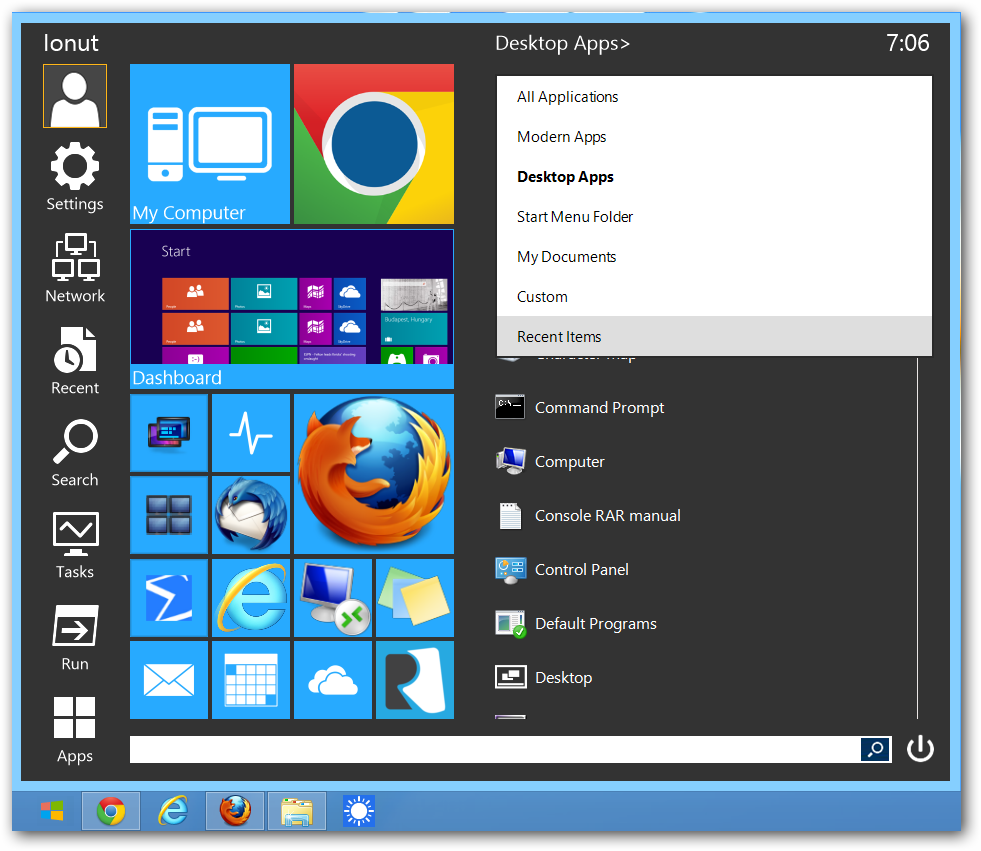Open the Calendar tile
The height and width of the screenshot is (851, 981).
click(x=251, y=680)
